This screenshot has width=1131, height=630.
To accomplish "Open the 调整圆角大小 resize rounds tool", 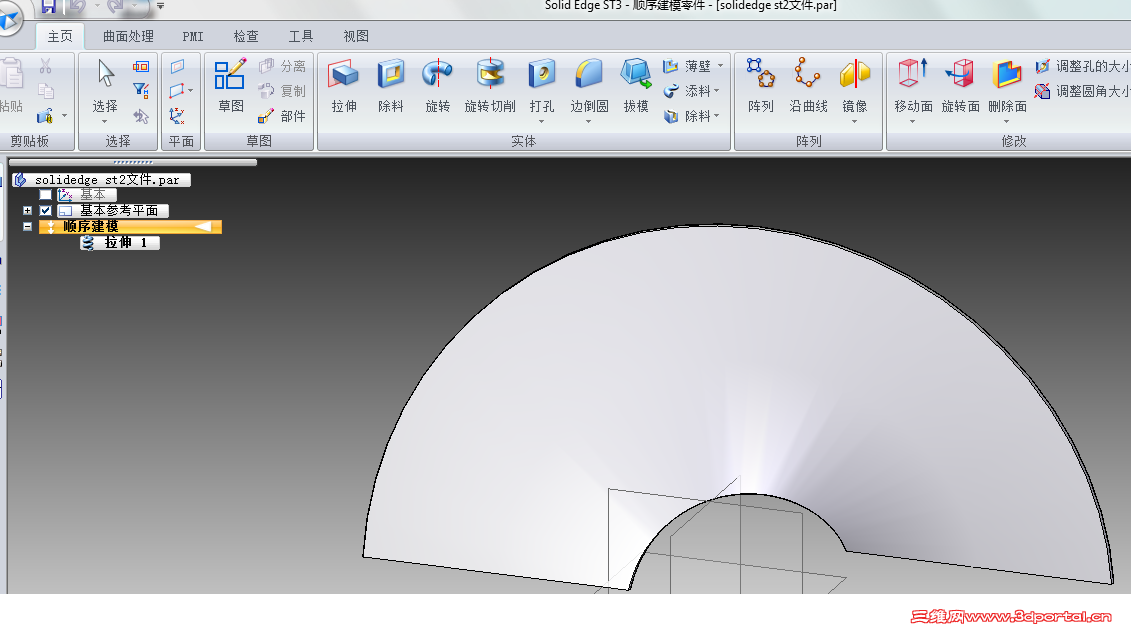I will [x=1082, y=91].
